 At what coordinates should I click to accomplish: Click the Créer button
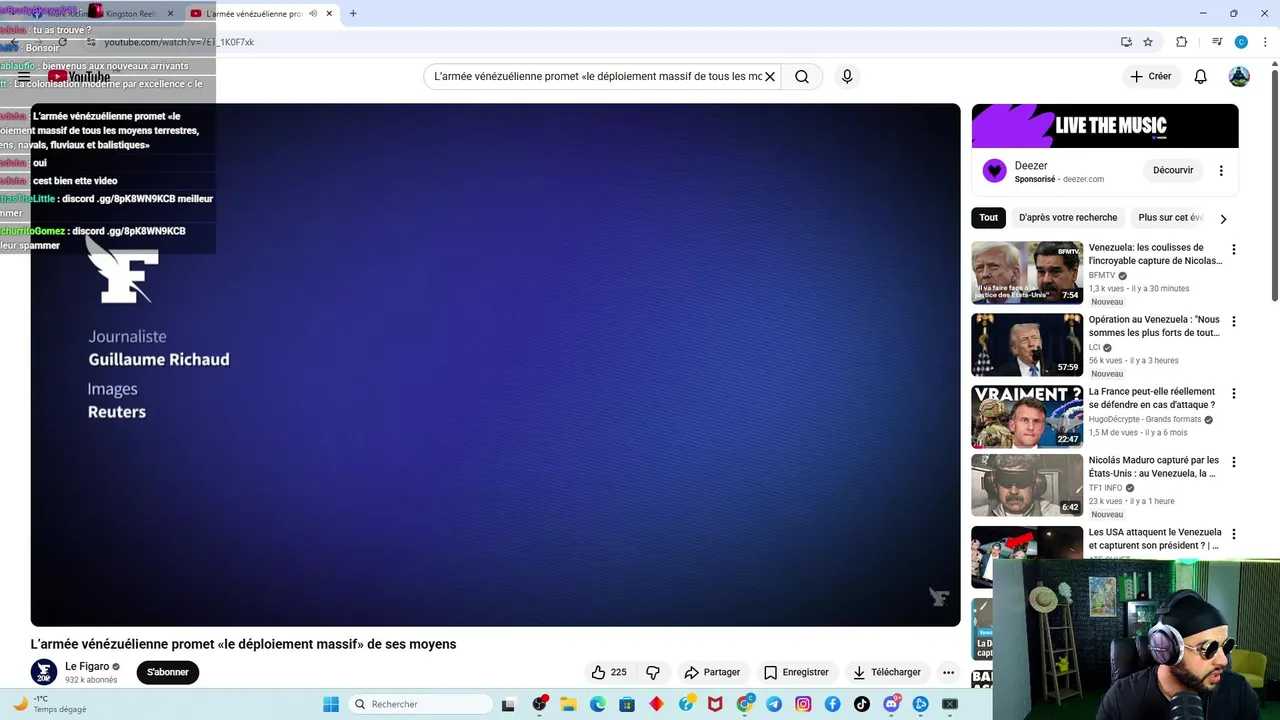click(x=1151, y=77)
